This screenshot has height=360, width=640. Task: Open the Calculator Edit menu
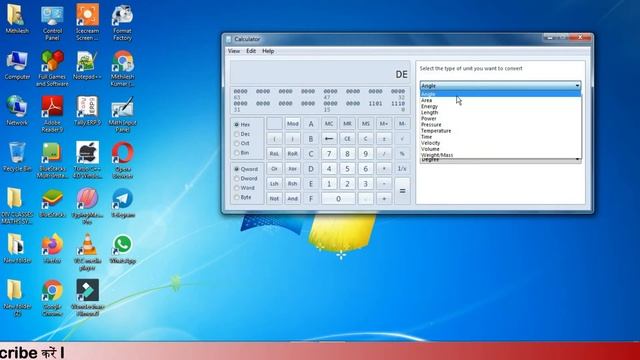coord(251,51)
